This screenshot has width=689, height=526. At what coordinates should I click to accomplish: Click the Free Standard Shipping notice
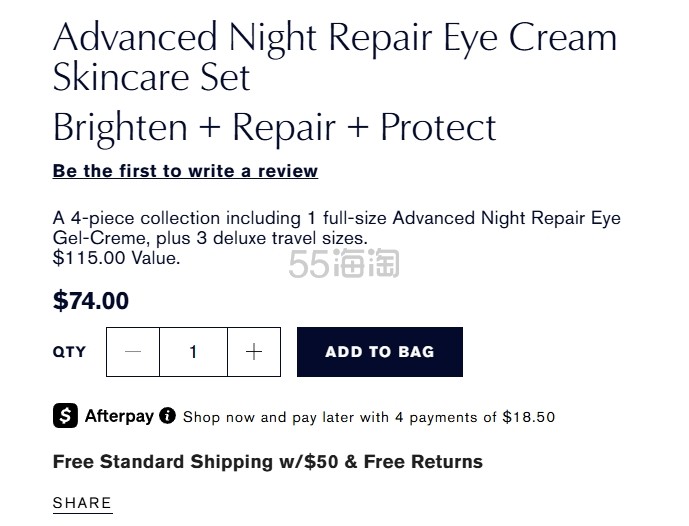[x=267, y=462]
